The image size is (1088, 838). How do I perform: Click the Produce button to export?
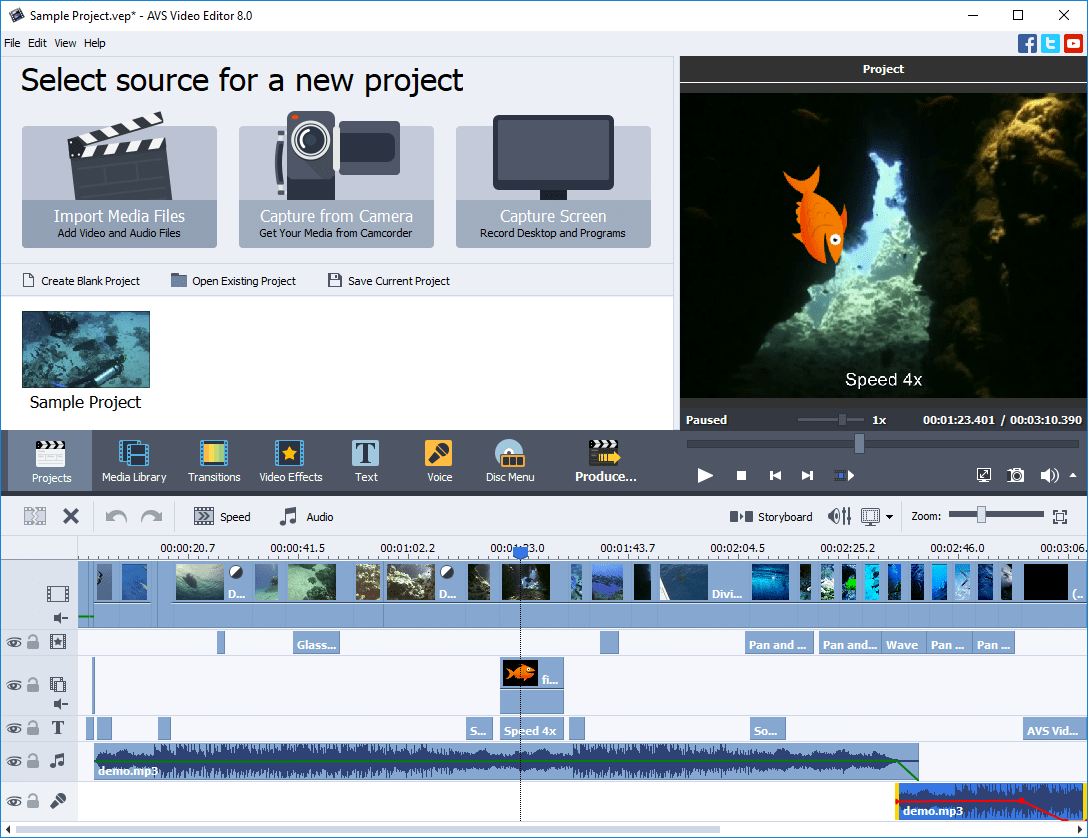(605, 460)
